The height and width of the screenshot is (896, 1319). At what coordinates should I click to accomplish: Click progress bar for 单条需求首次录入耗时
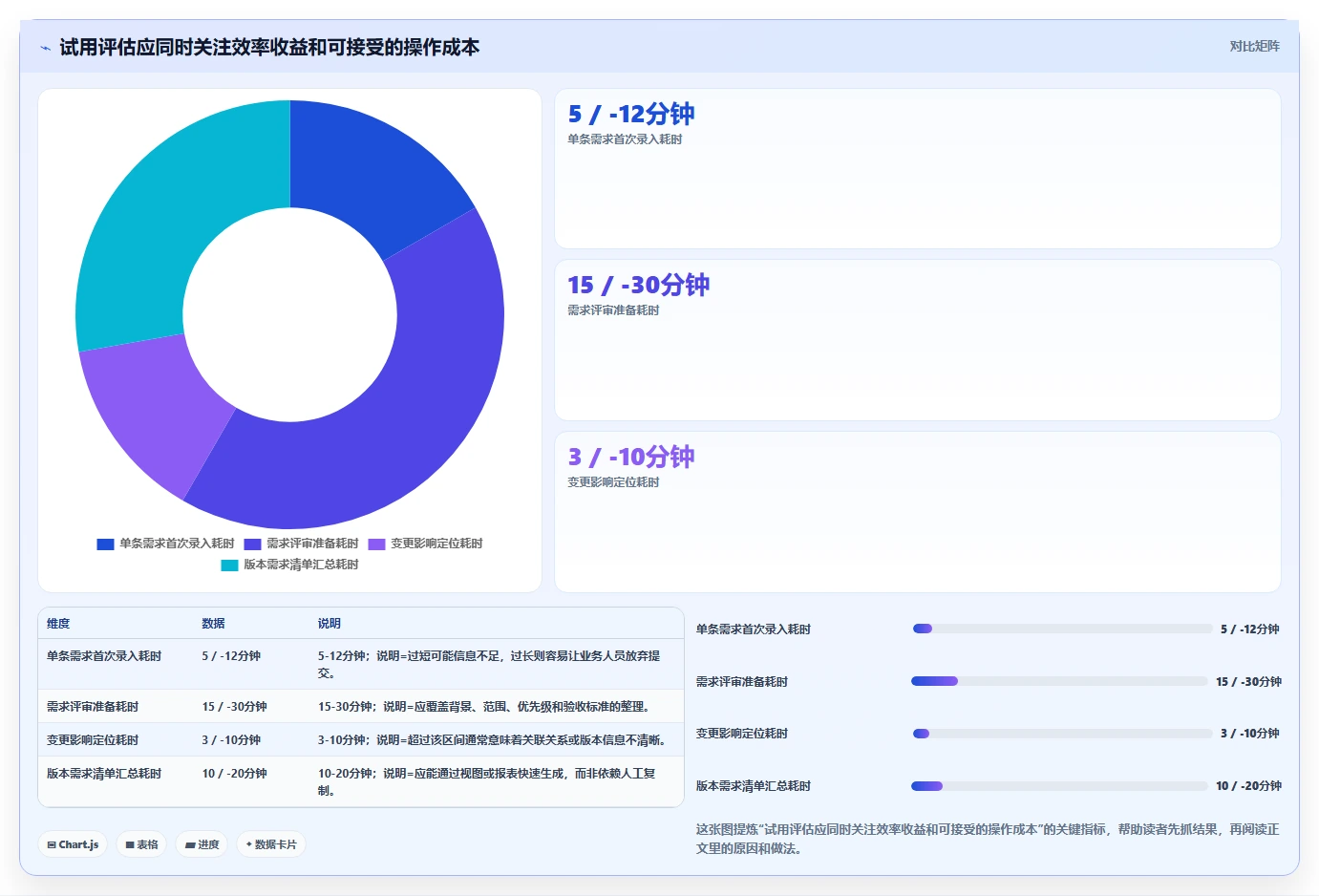[x=1062, y=629]
